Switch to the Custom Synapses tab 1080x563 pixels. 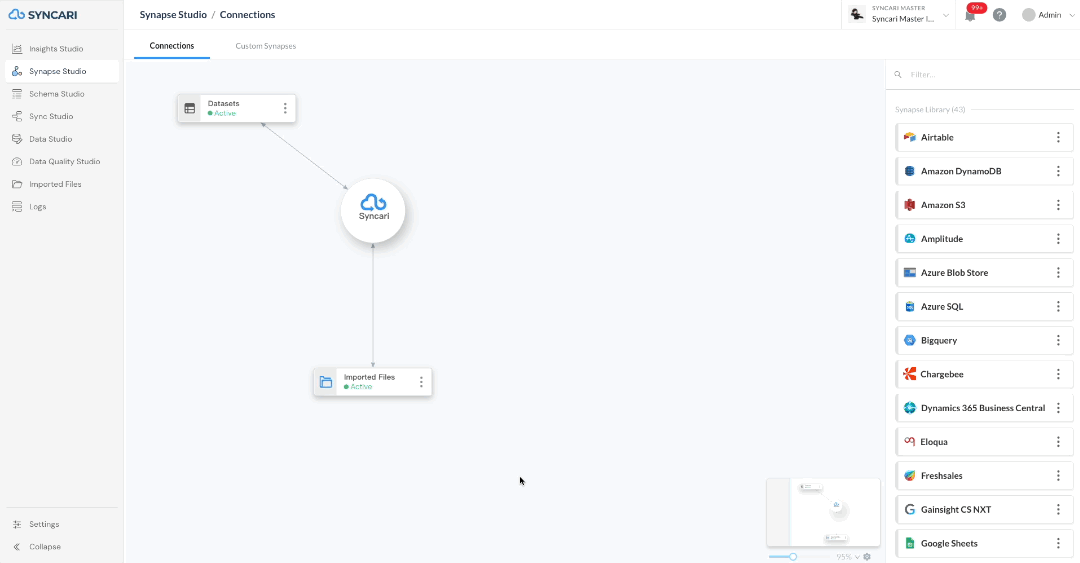(265, 46)
